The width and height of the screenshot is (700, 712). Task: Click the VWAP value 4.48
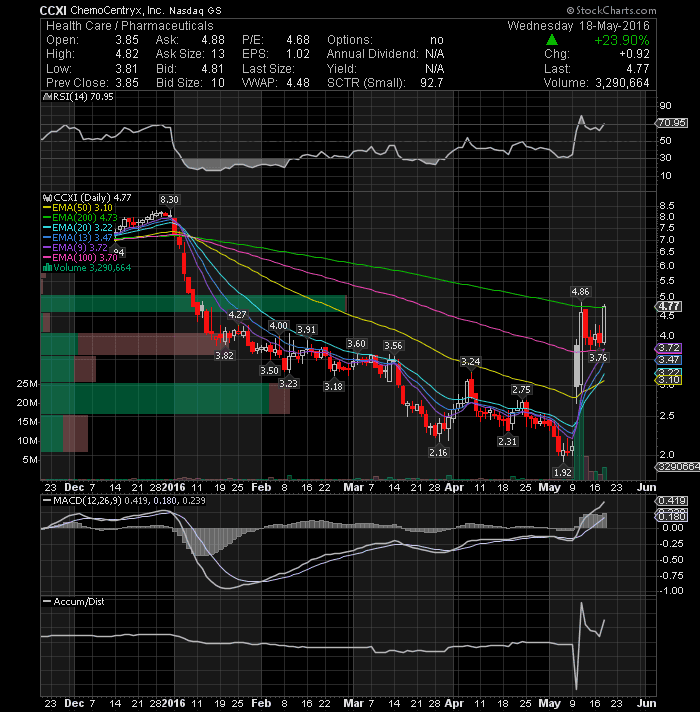click(x=298, y=83)
